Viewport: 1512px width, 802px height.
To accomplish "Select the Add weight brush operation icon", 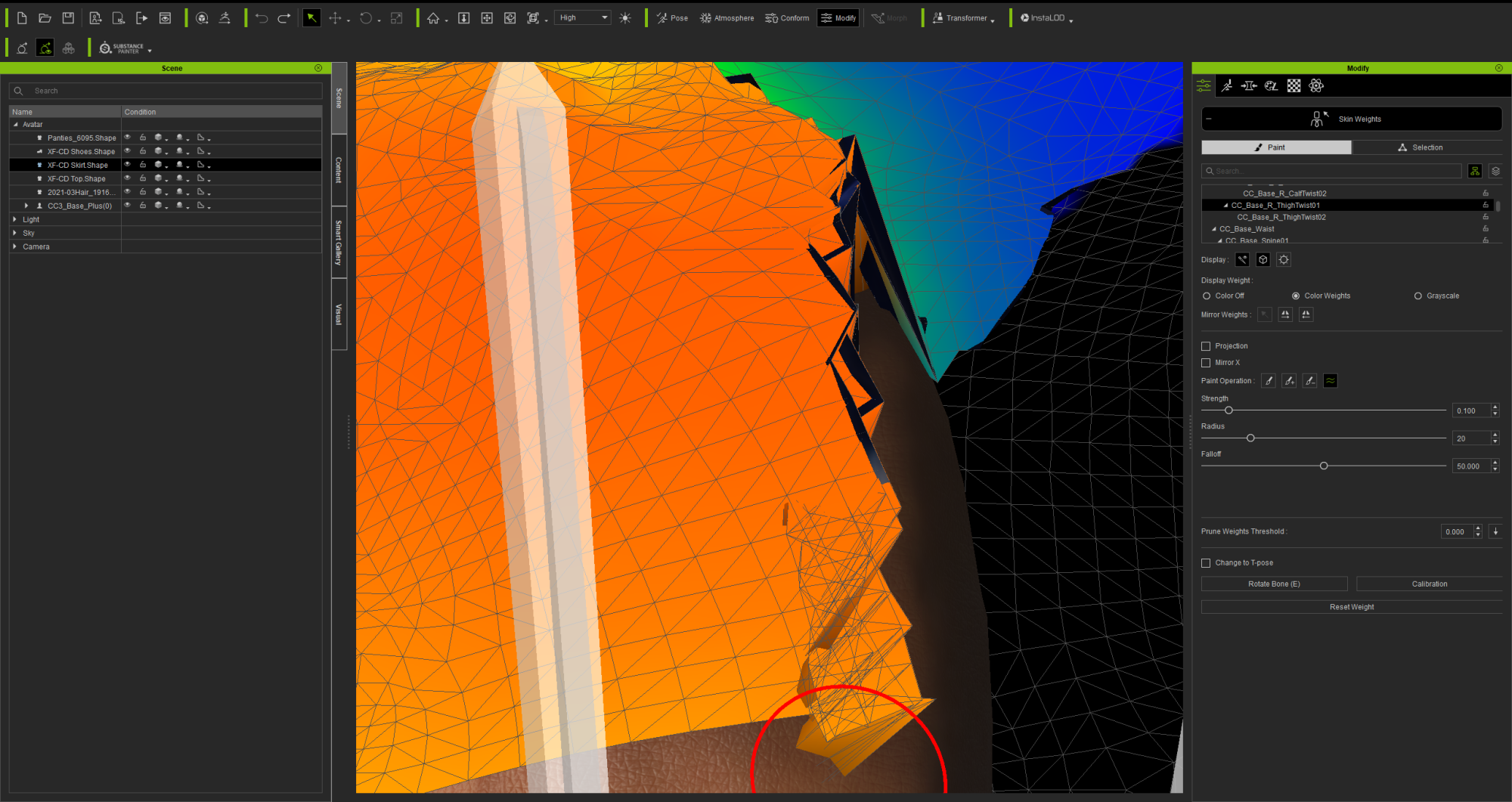I will pos(1289,380).
